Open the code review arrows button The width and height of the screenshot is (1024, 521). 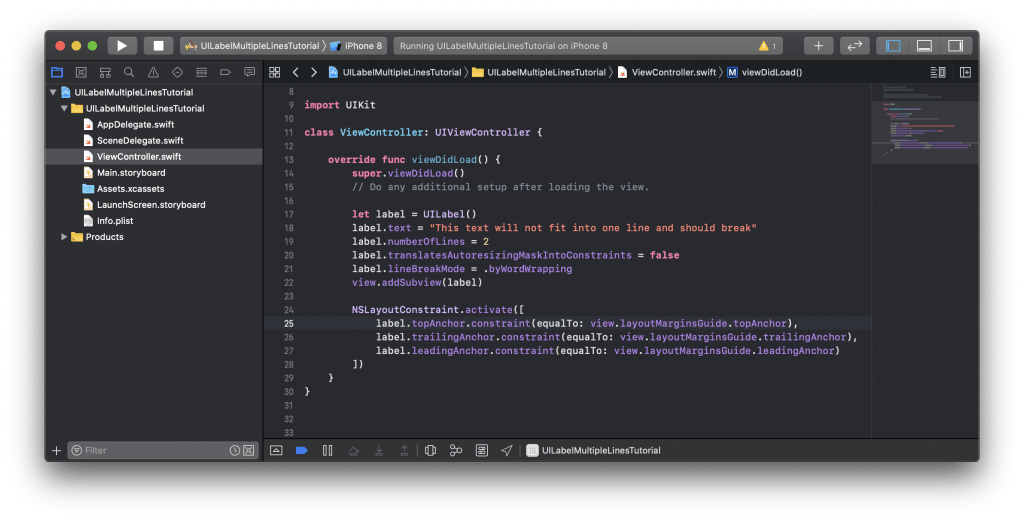pos(854,46)
